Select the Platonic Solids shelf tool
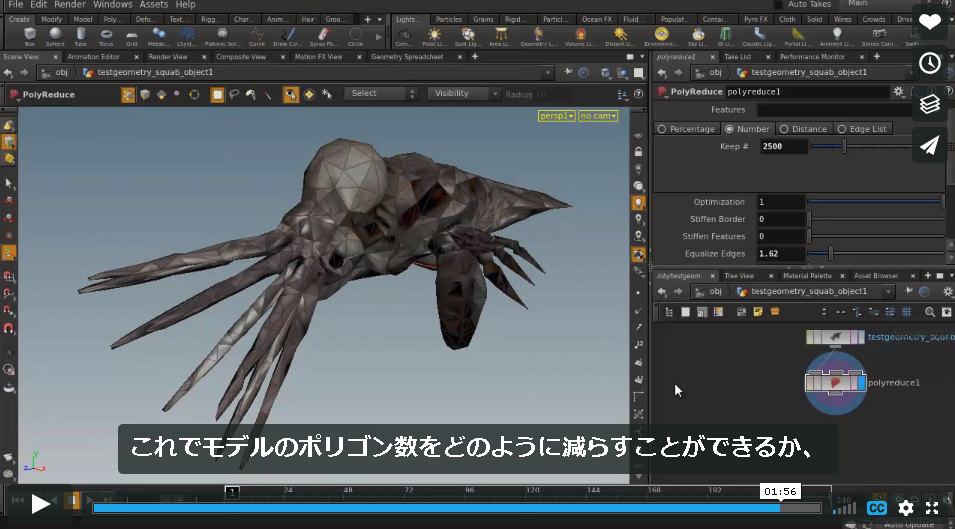The width and height of the screenshot is (955, 529). click(x=222, y=36)
